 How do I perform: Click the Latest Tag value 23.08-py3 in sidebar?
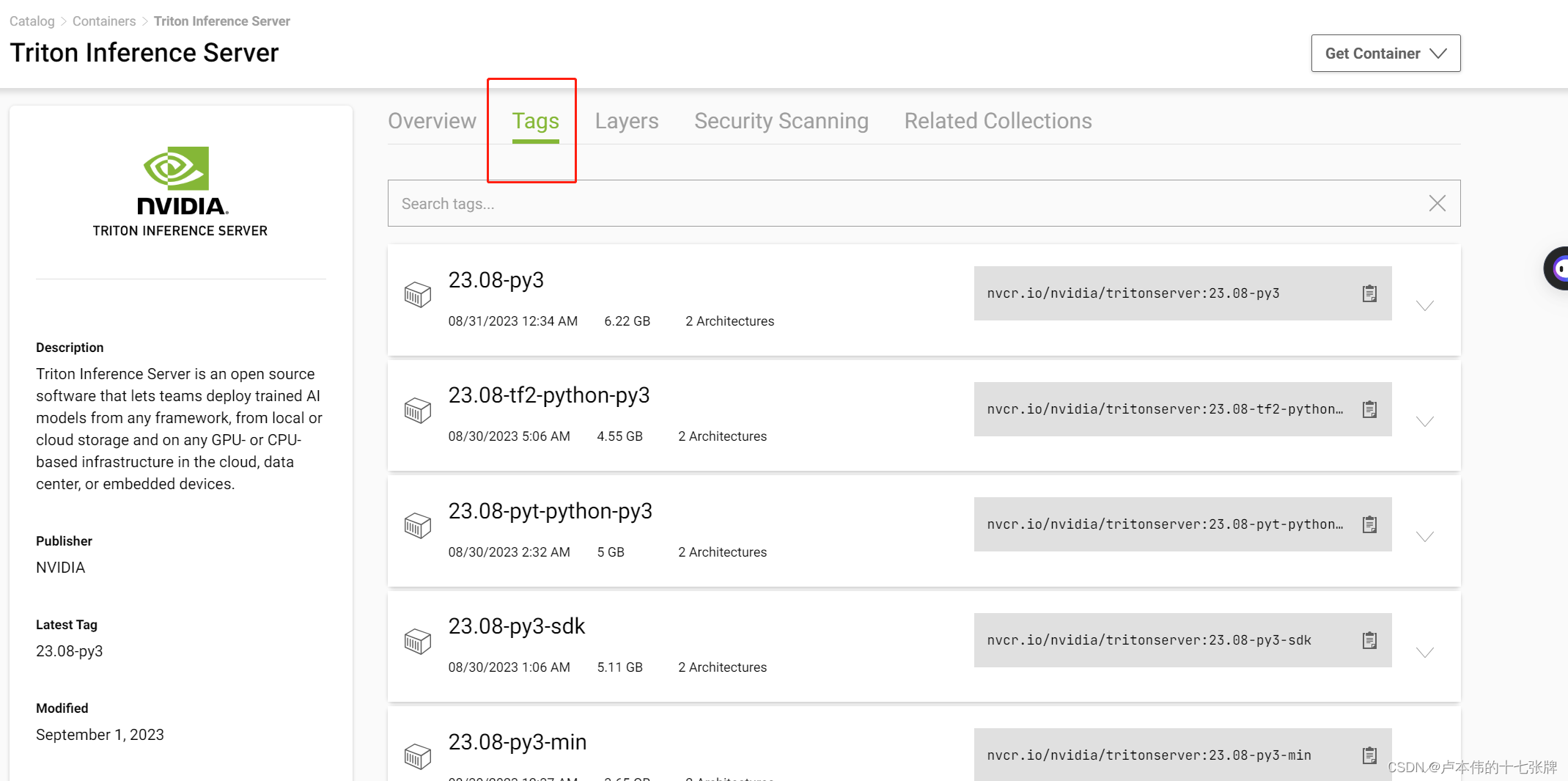(70, 651)
